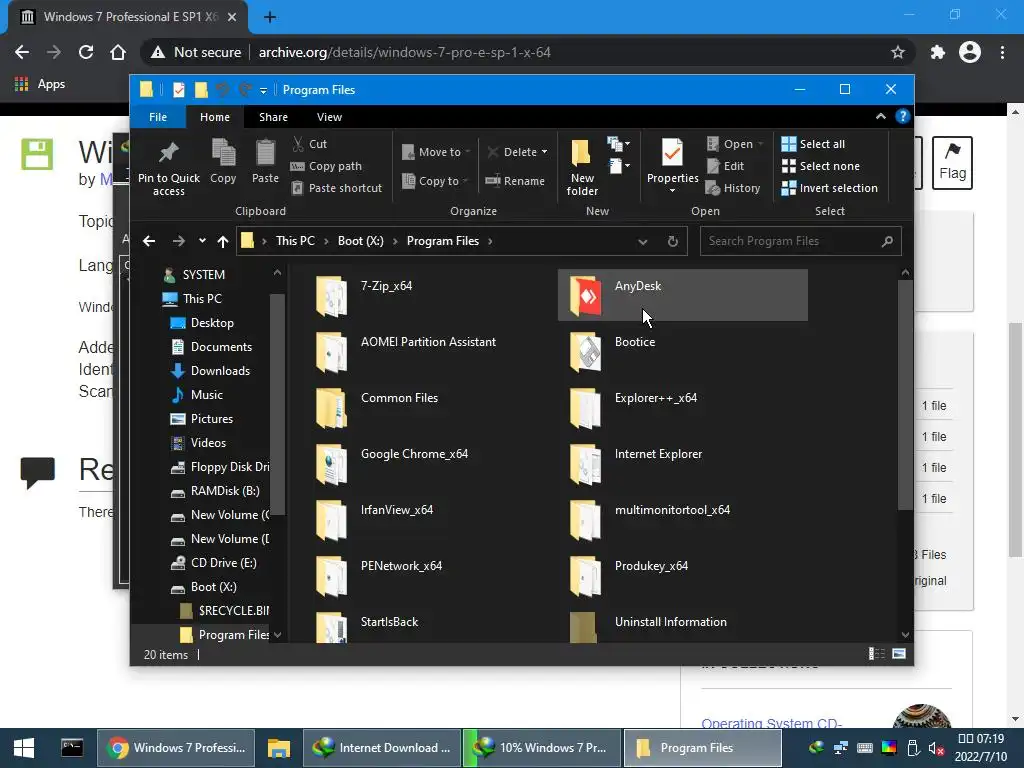Click the Paste ribbon icon
Screen dimensions: 1024x768
[265, 161]
